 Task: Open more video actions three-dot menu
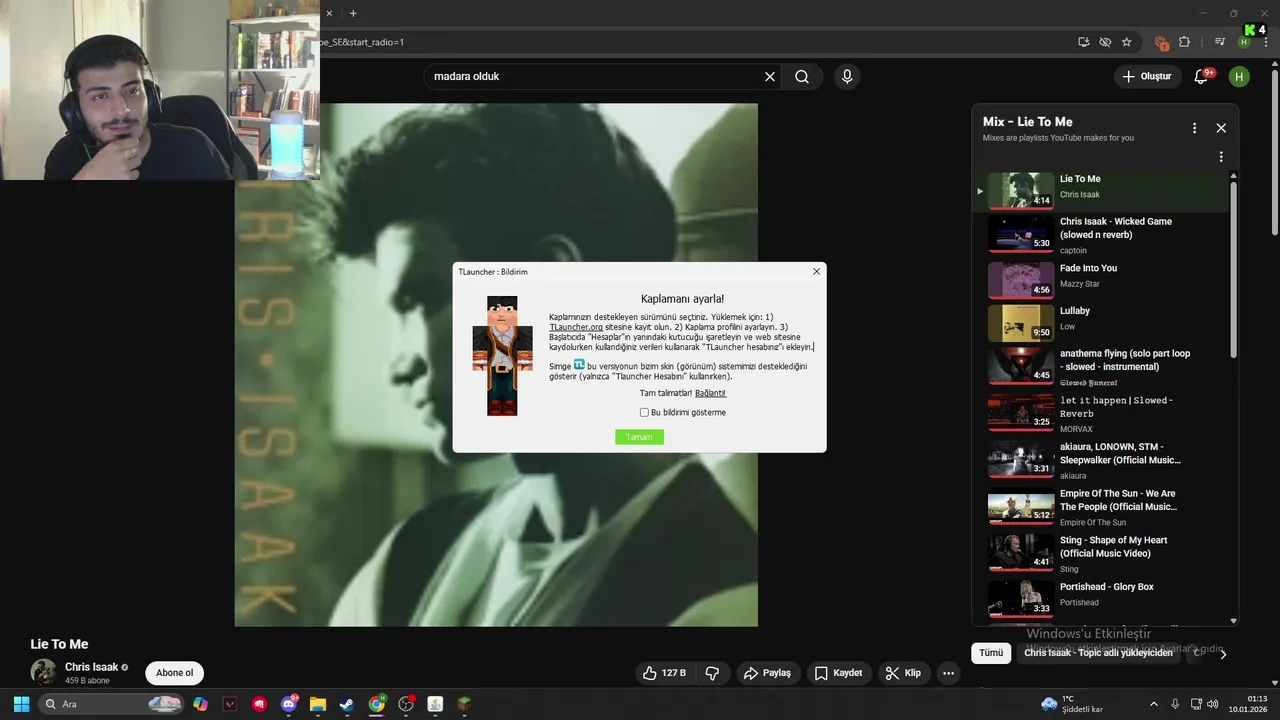pos(948,673)
